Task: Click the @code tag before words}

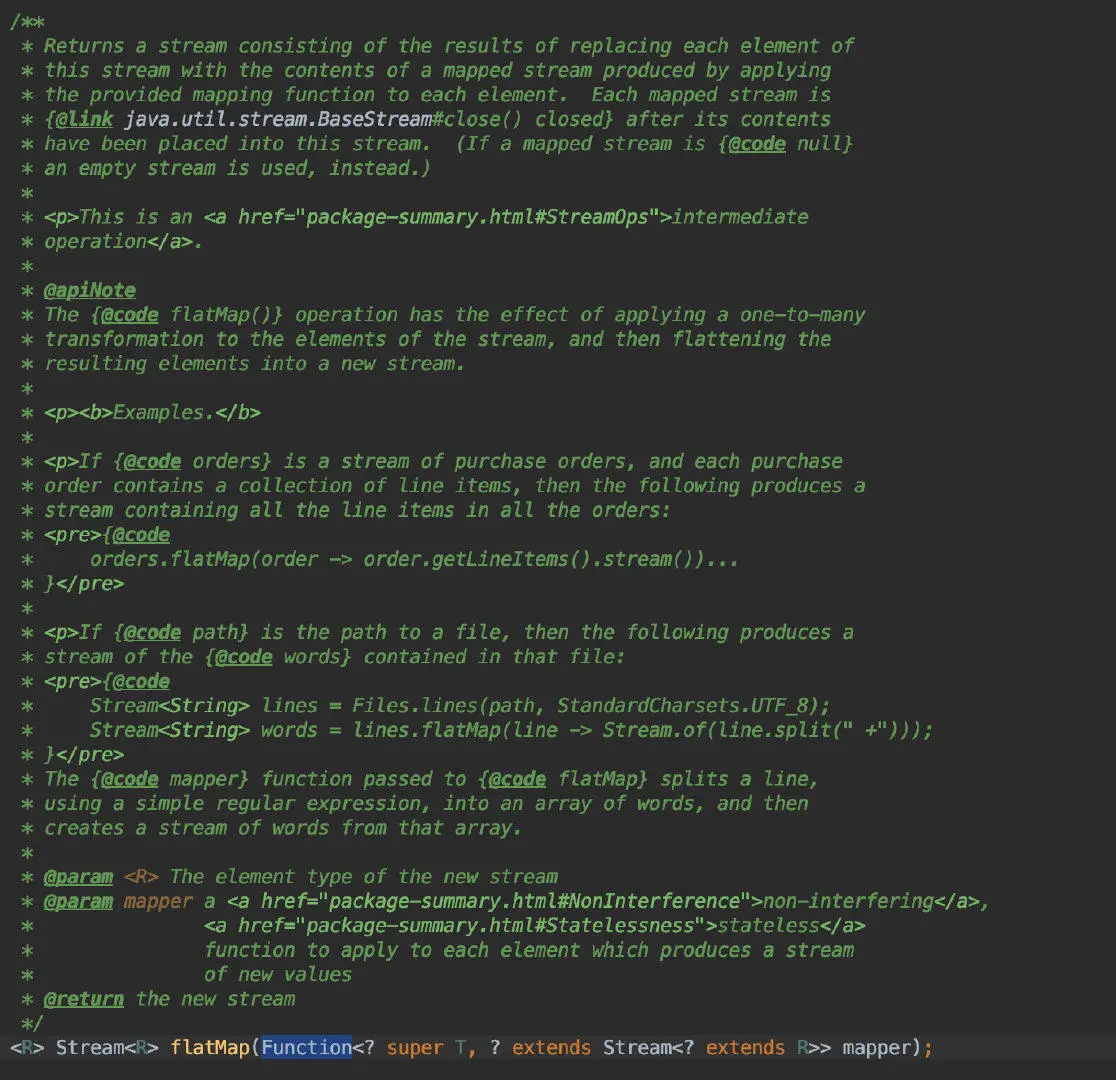Action: pos(243,656)
